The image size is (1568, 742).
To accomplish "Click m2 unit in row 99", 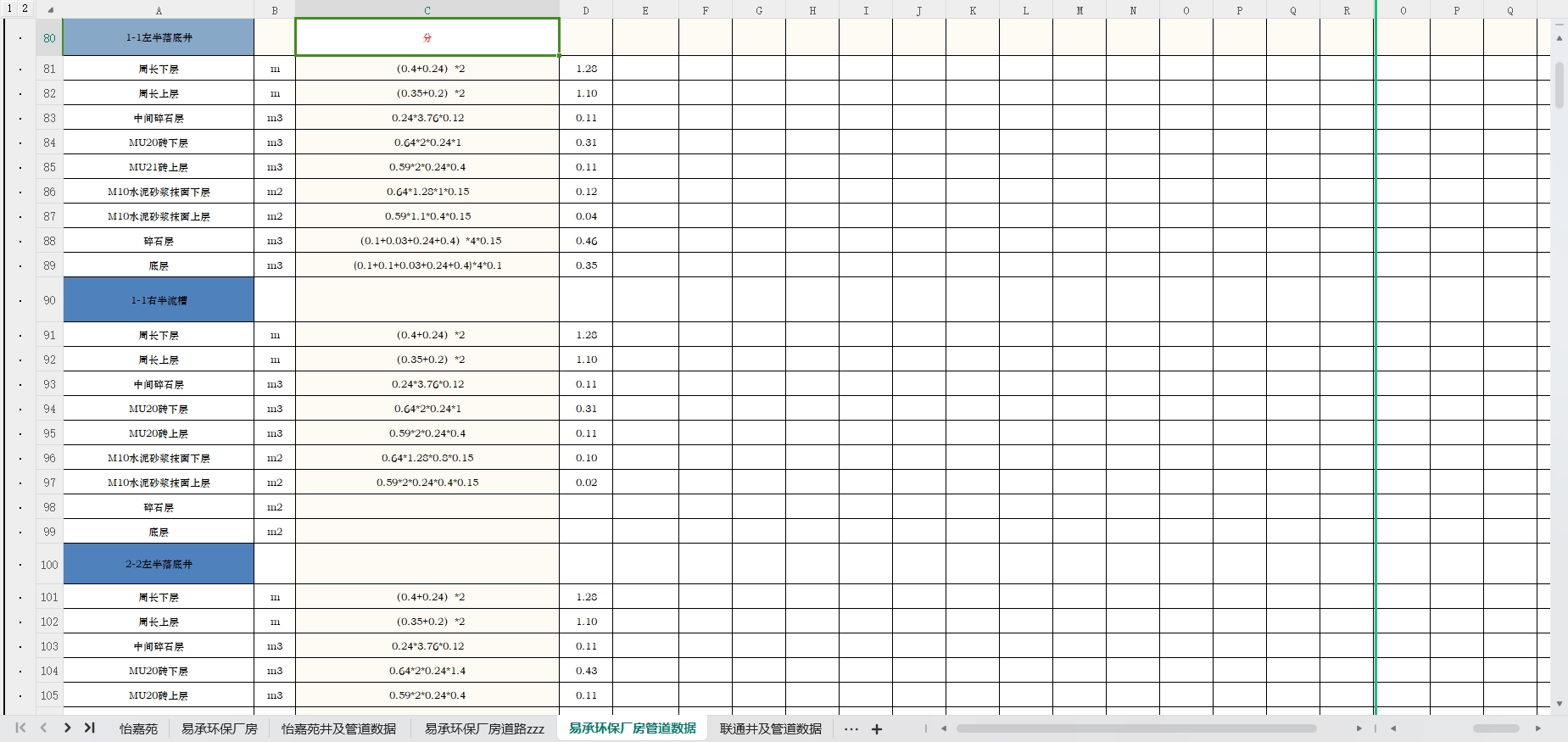I will [x=275, y=532].
